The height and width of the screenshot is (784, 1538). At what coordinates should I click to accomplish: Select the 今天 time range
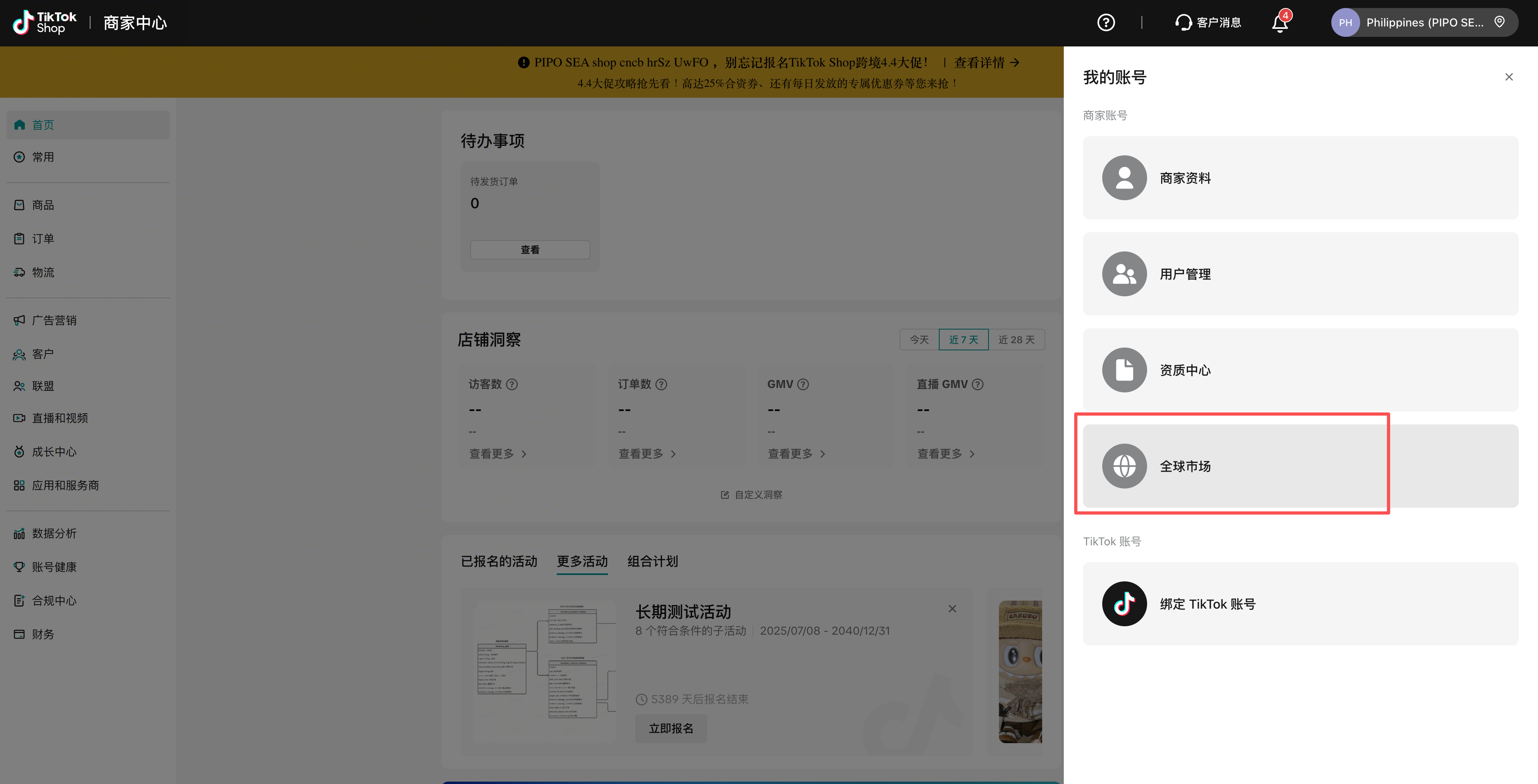tap(919, 340)
